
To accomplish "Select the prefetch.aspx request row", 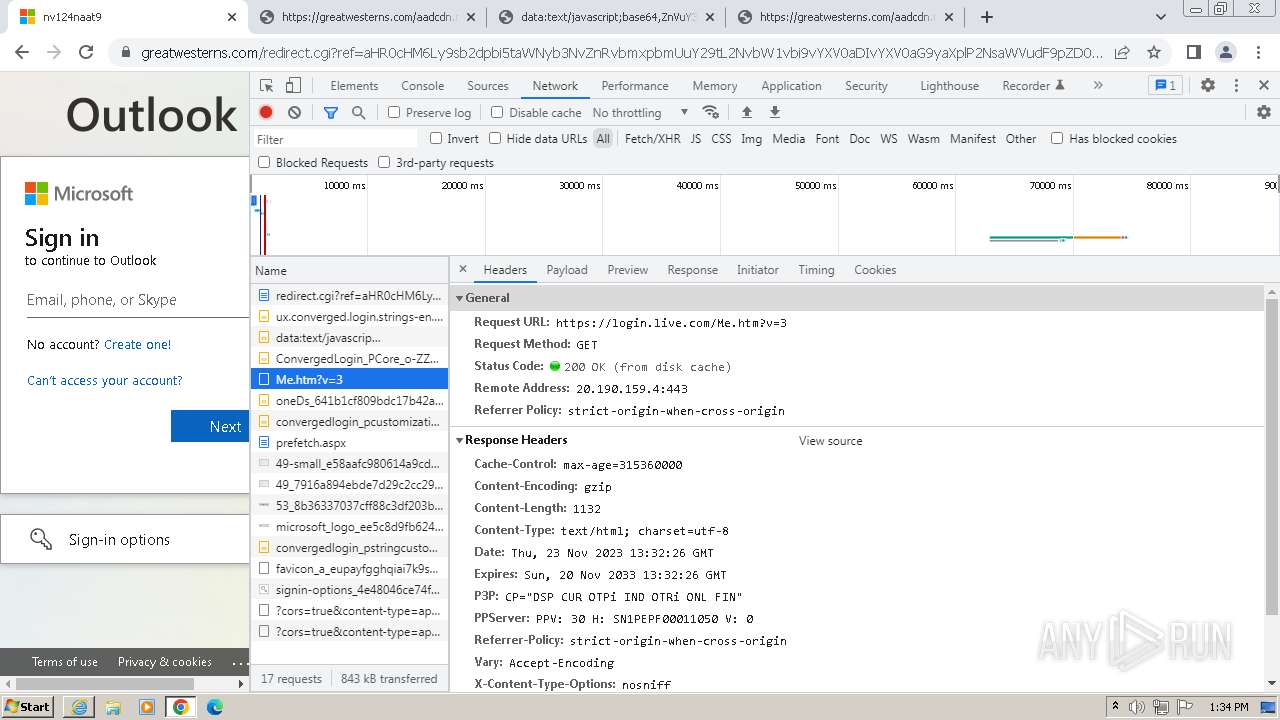I will point(349,443).
